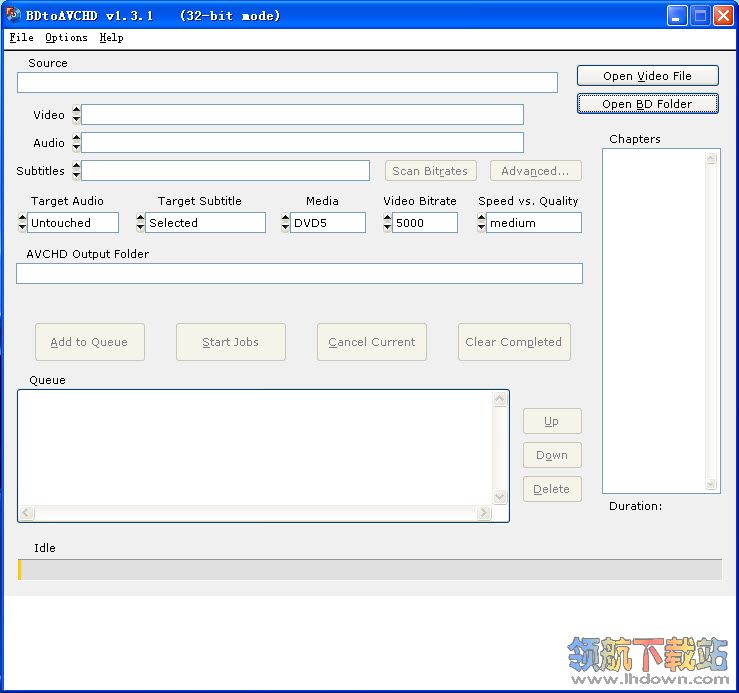The image size is (739, 693).
Task: Click the Media field showing DVD5
Action: pyautogui.click(x=328, y=223)
